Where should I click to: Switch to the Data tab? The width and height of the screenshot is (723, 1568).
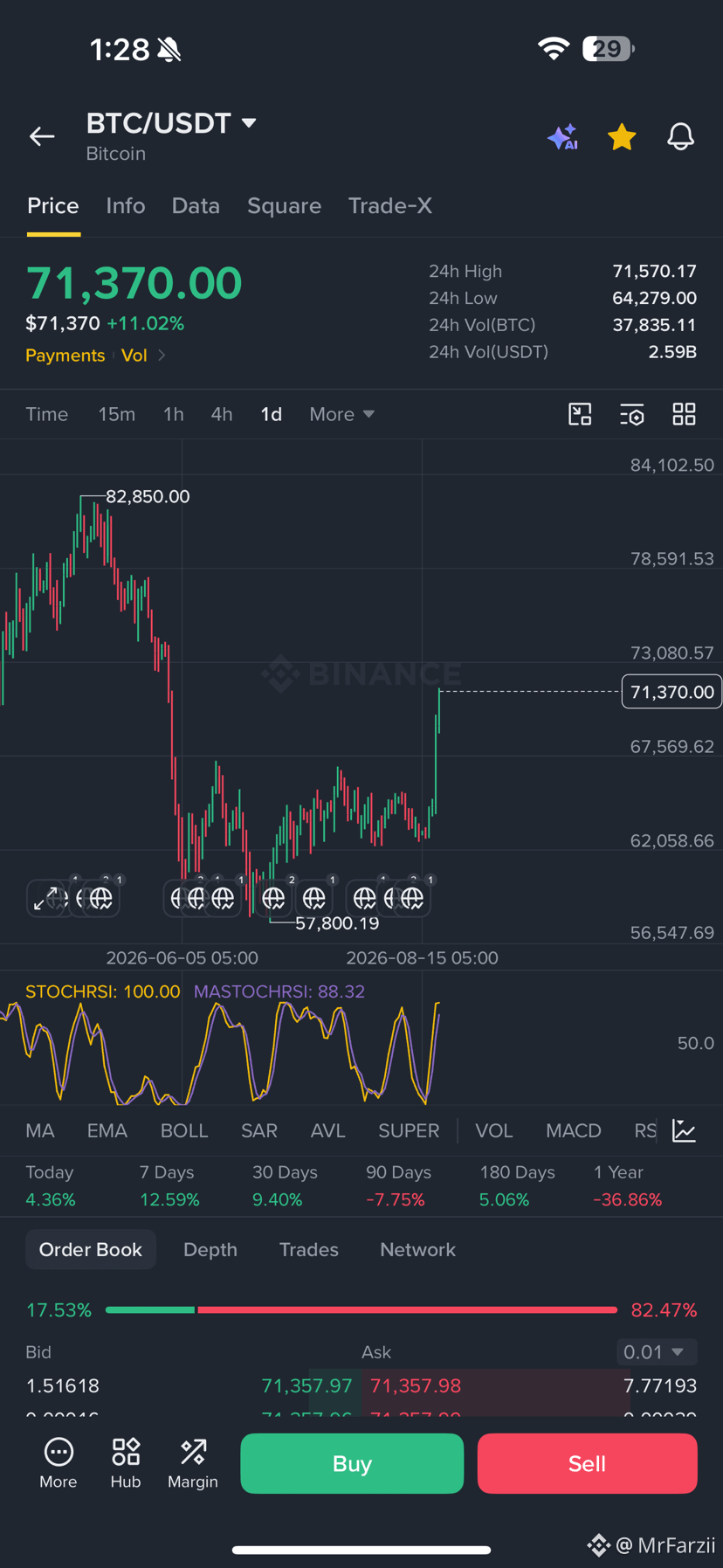point(196,206)
